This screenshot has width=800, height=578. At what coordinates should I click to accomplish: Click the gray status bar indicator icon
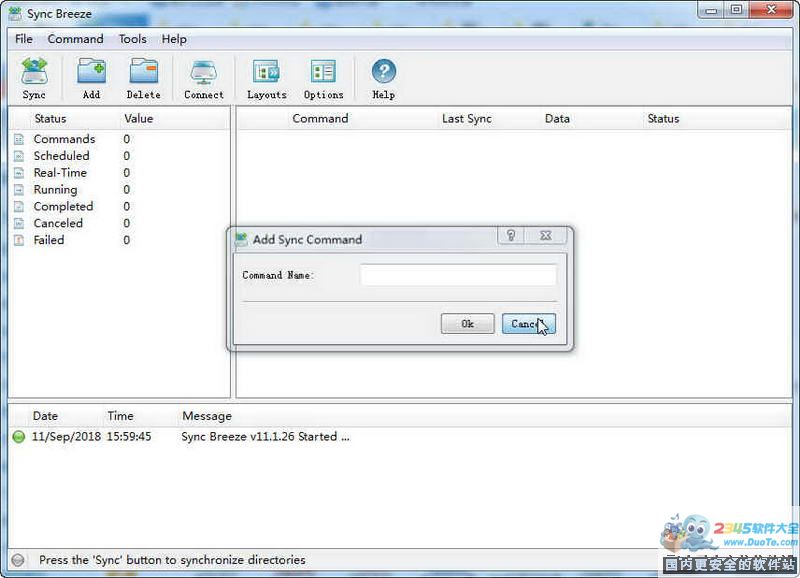18,560
